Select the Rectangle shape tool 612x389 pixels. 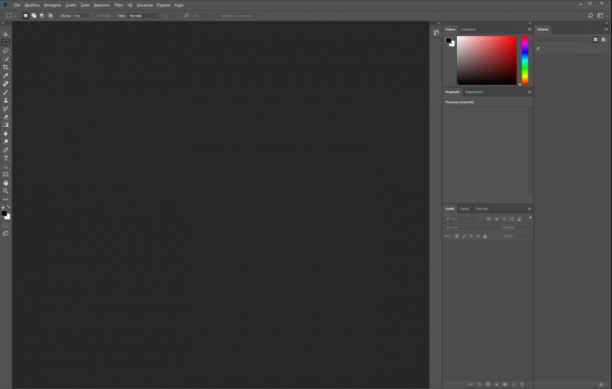click(5, 174)
